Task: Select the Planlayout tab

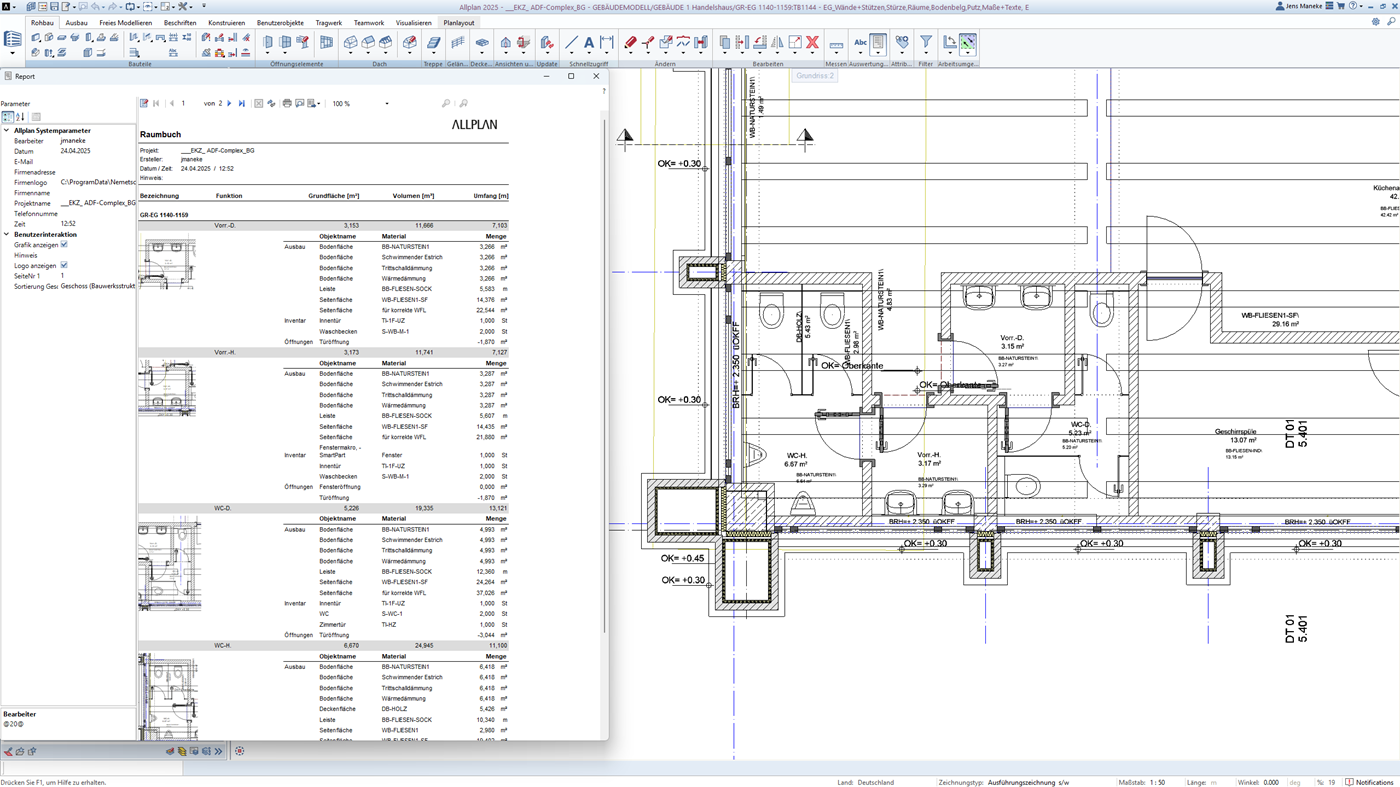Action: pos(459,22)
